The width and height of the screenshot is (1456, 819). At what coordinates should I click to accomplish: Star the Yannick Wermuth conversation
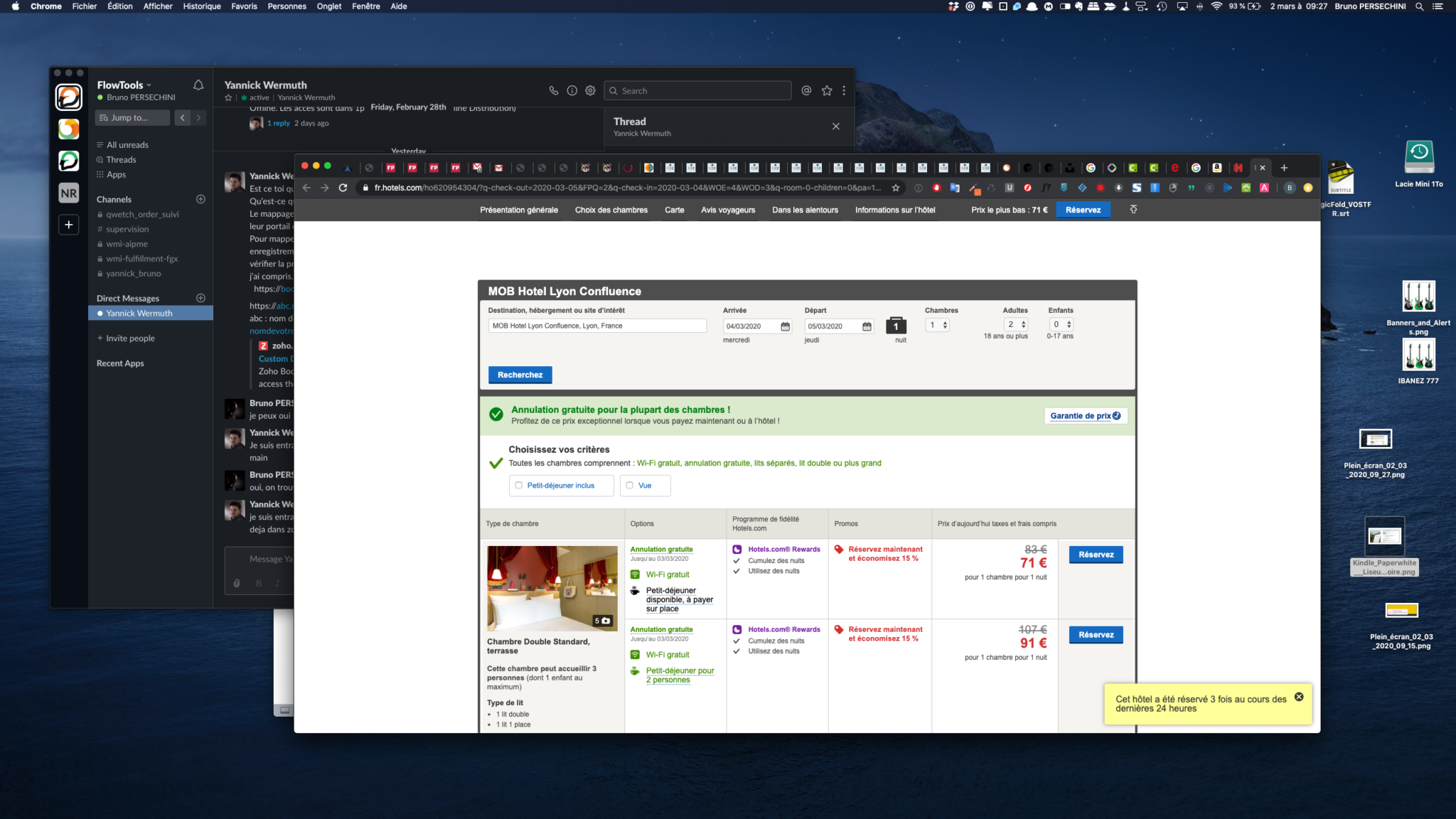point(228,98)
